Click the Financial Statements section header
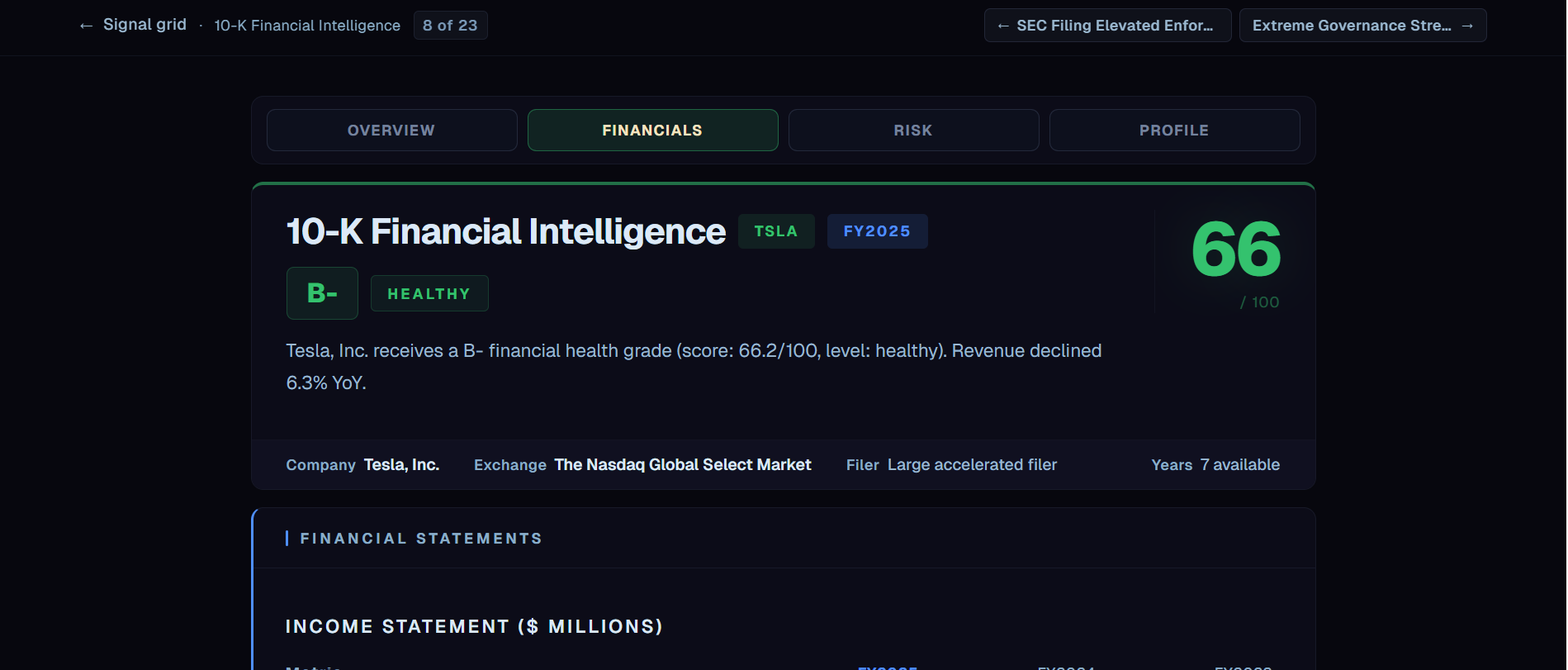 coord(421,539)
